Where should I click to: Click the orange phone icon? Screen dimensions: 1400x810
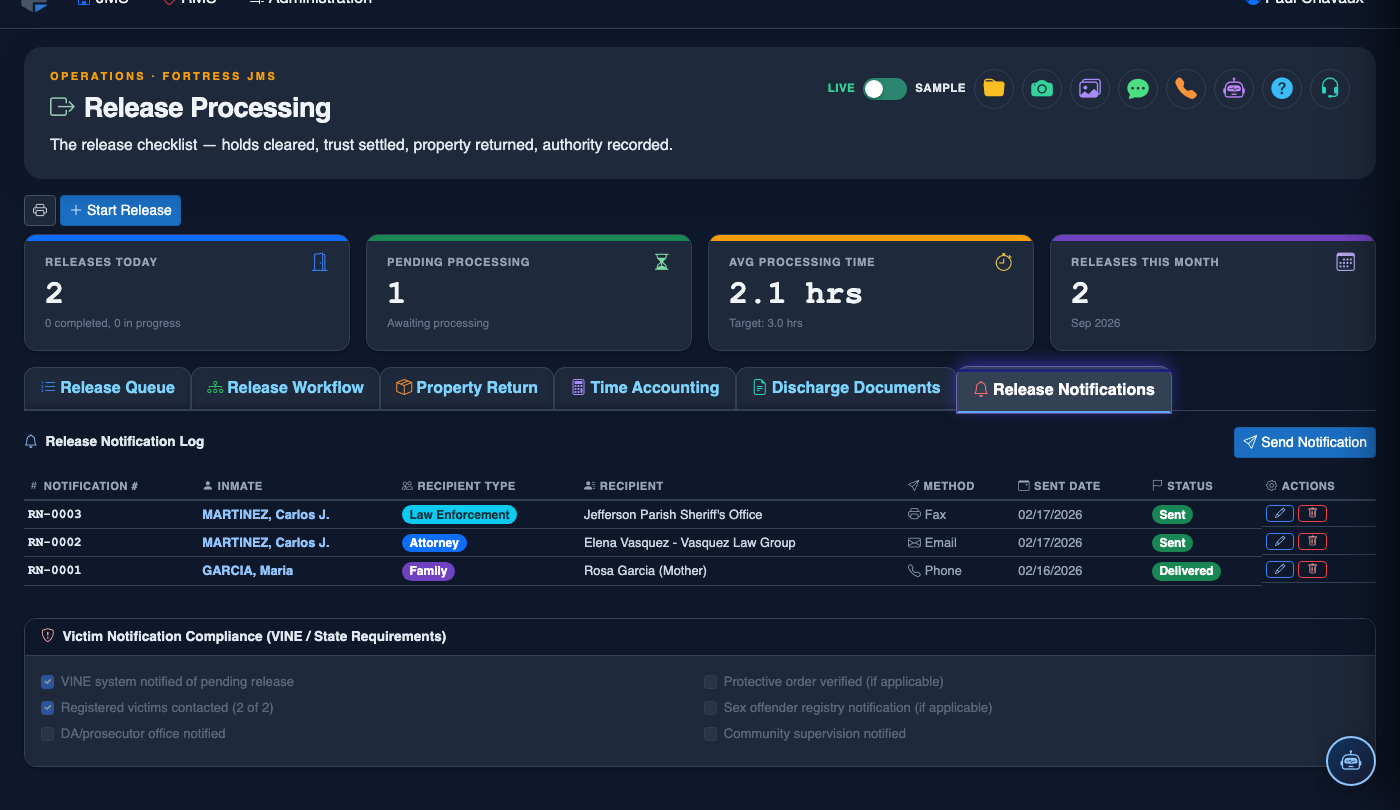coord(1185,88)
